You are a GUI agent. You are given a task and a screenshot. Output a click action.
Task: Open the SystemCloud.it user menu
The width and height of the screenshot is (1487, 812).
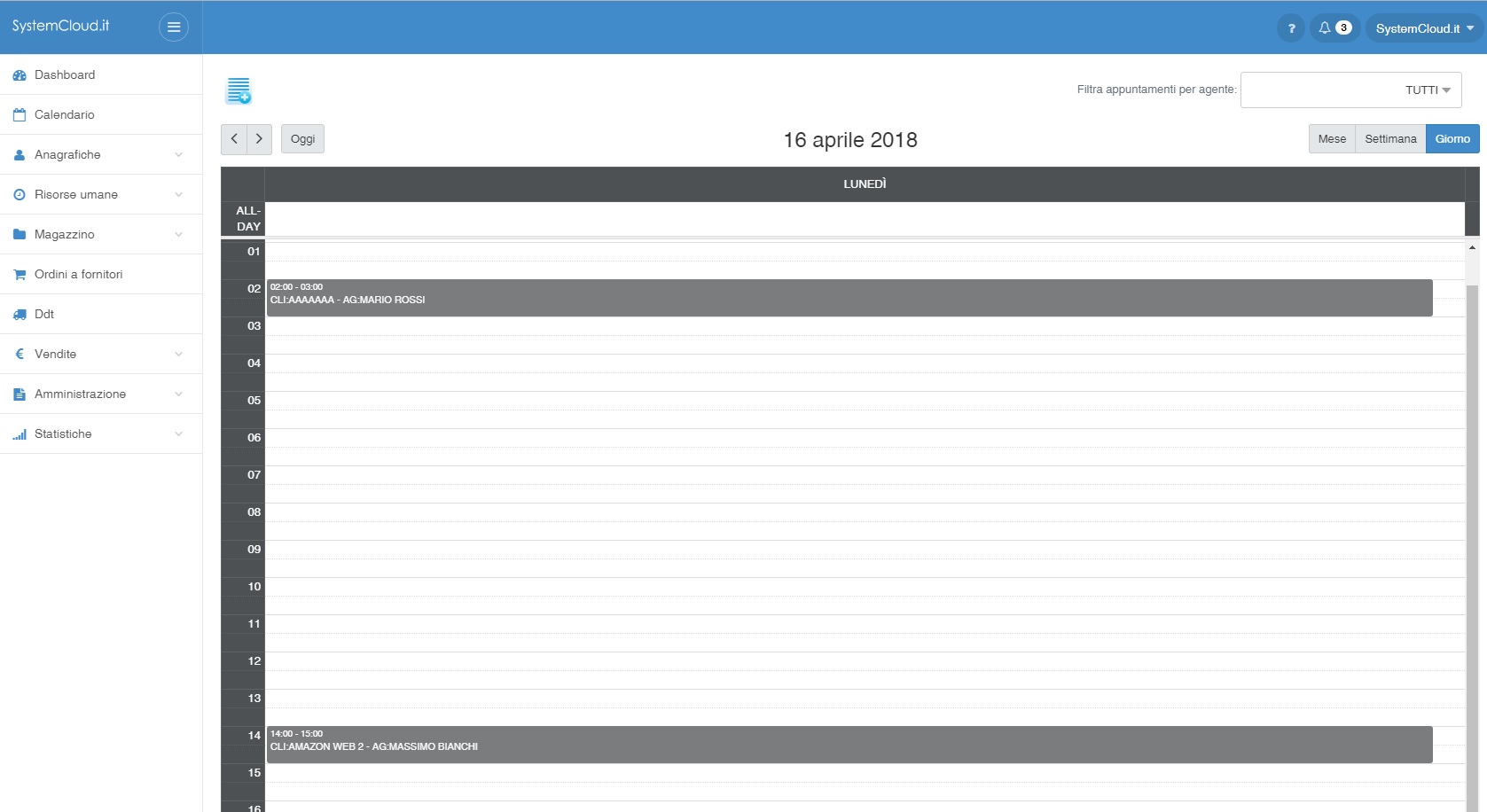(1424, 28)
